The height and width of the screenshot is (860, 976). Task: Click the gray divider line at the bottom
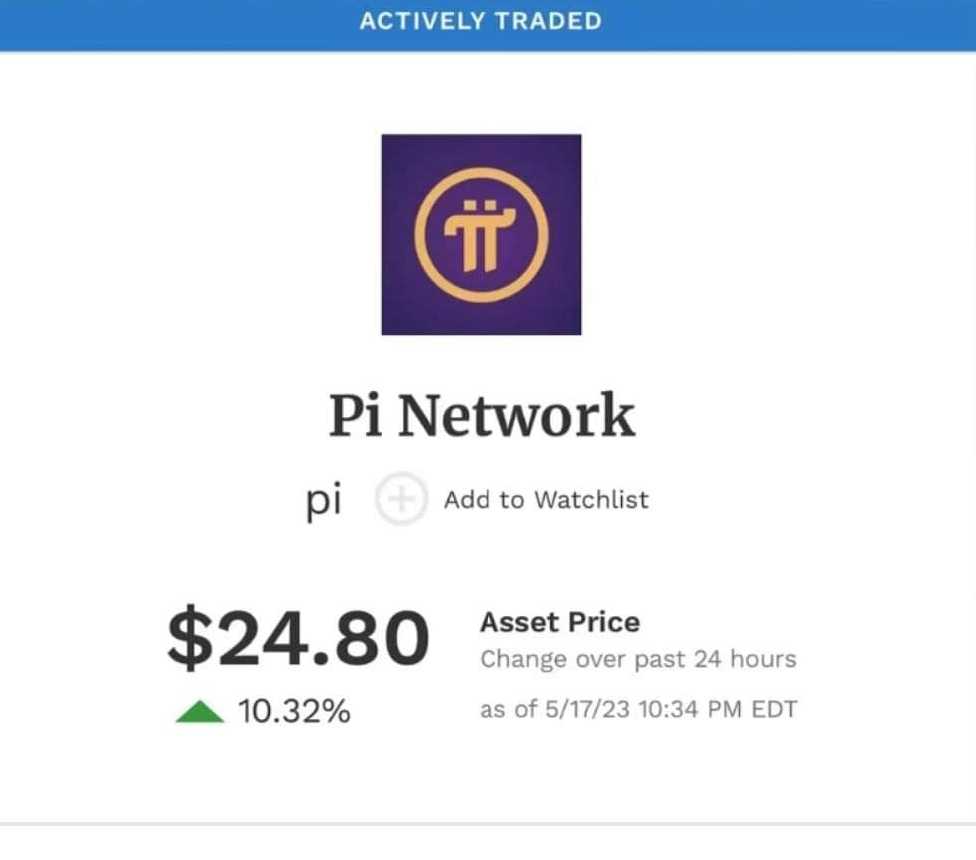click(488, 825)
